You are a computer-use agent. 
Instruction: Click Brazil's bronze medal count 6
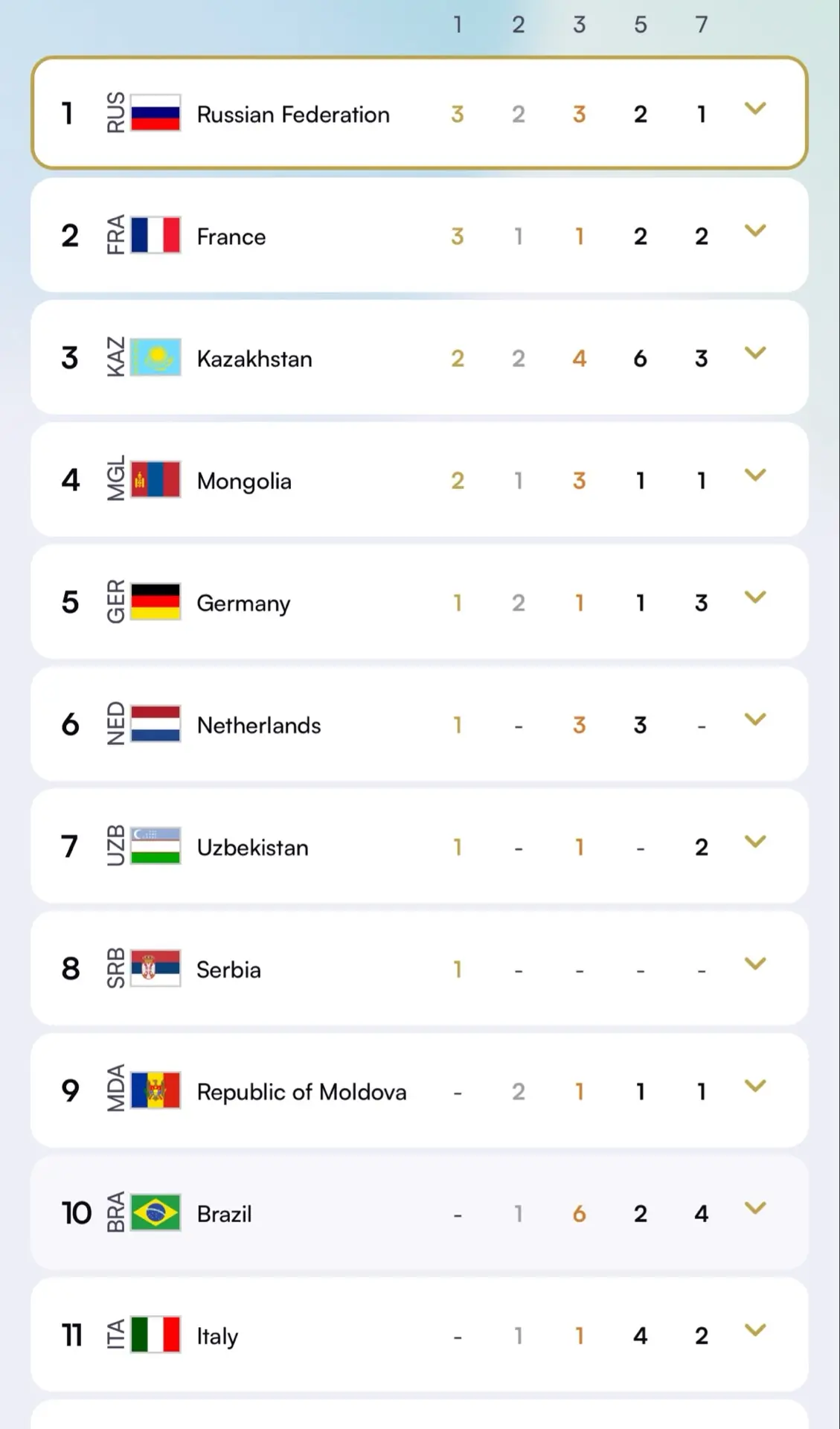tap(579, 1214)
